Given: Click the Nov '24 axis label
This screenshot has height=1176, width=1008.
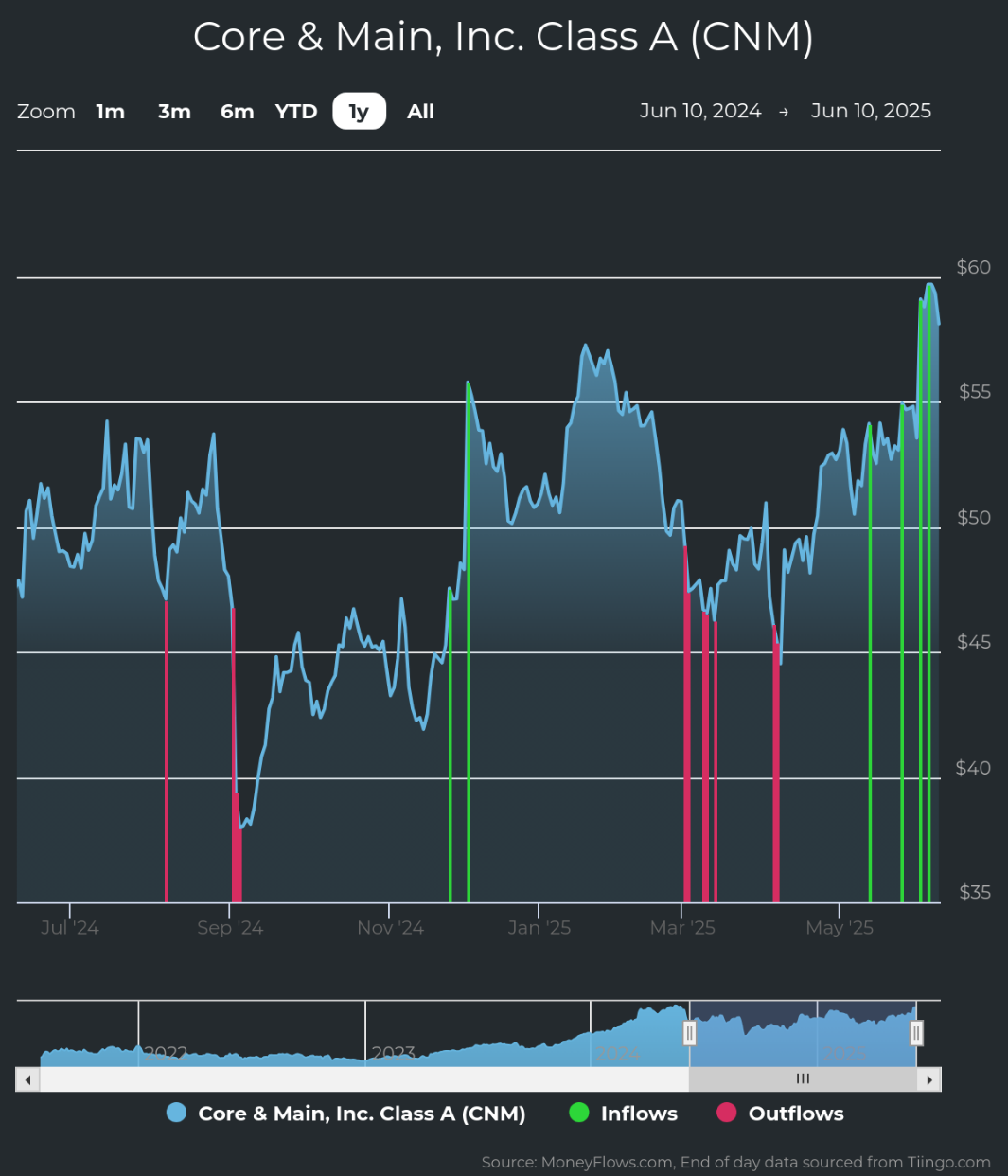Looking at the screenshot, I should pyautogui.click(x=390, y=928).
